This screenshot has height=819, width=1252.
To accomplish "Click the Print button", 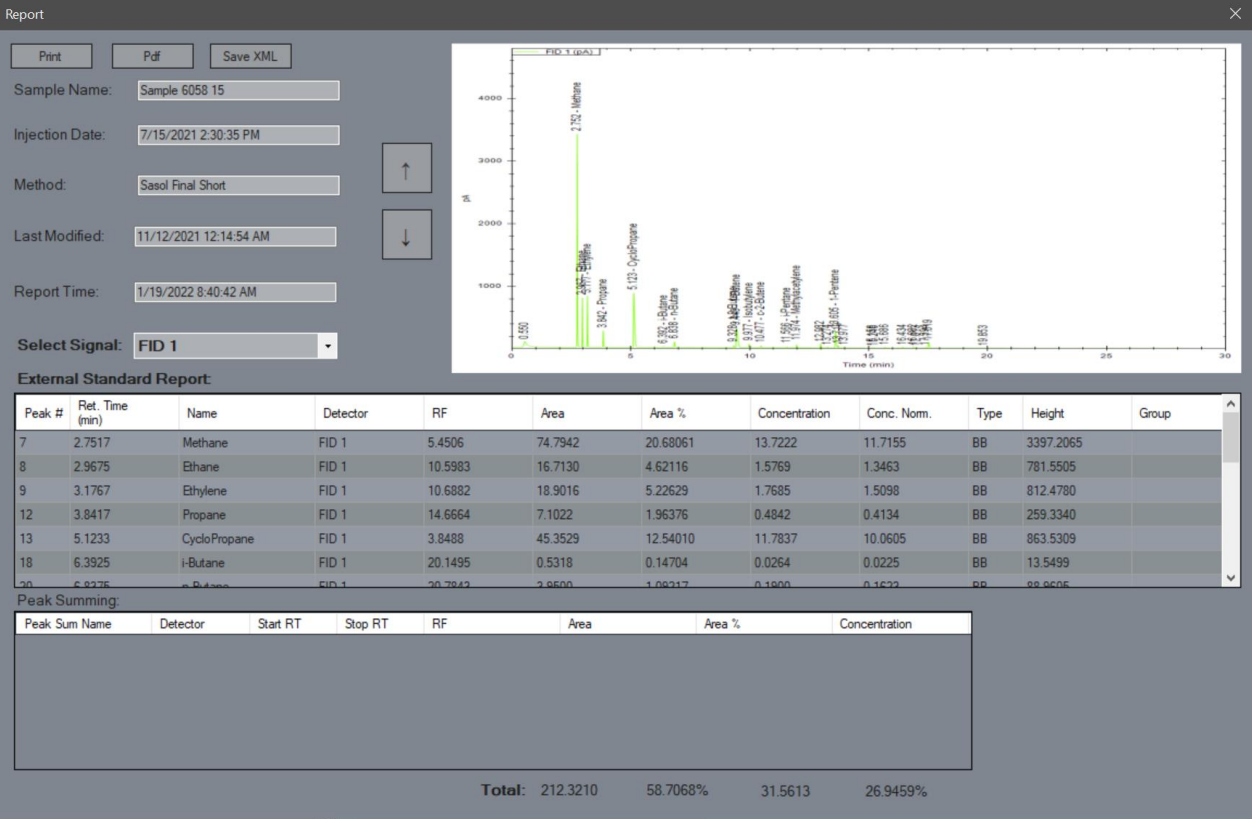I will pos(51,57).
